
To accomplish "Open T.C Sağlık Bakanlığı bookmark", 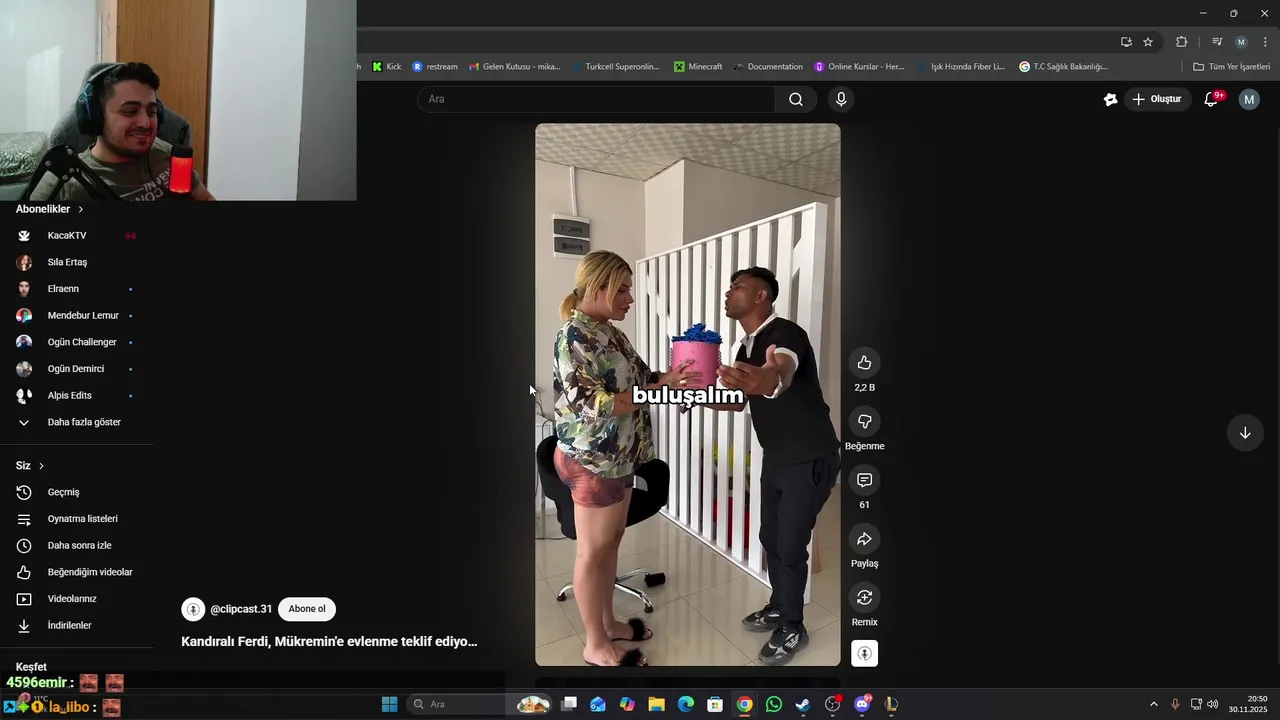I will [x=1064, y=67].
